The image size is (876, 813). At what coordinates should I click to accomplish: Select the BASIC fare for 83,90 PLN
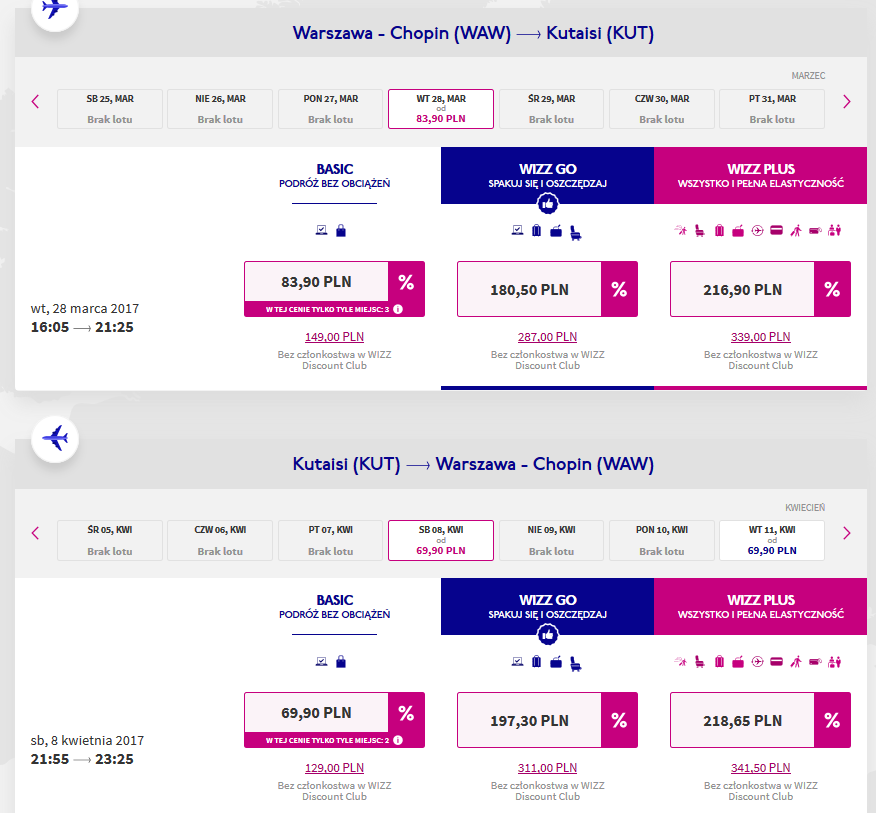[334, 289]
